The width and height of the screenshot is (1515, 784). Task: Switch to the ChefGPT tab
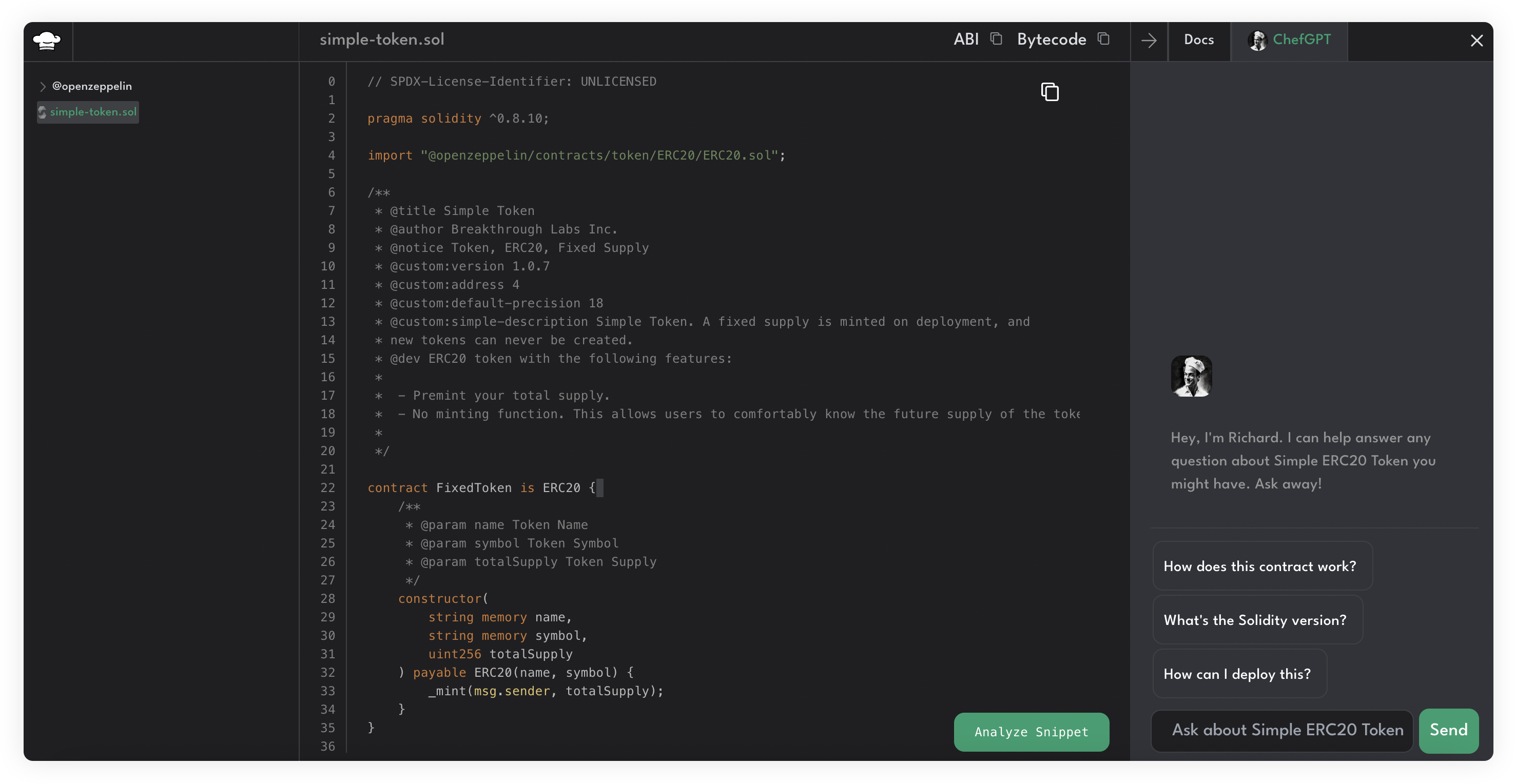1302,40
